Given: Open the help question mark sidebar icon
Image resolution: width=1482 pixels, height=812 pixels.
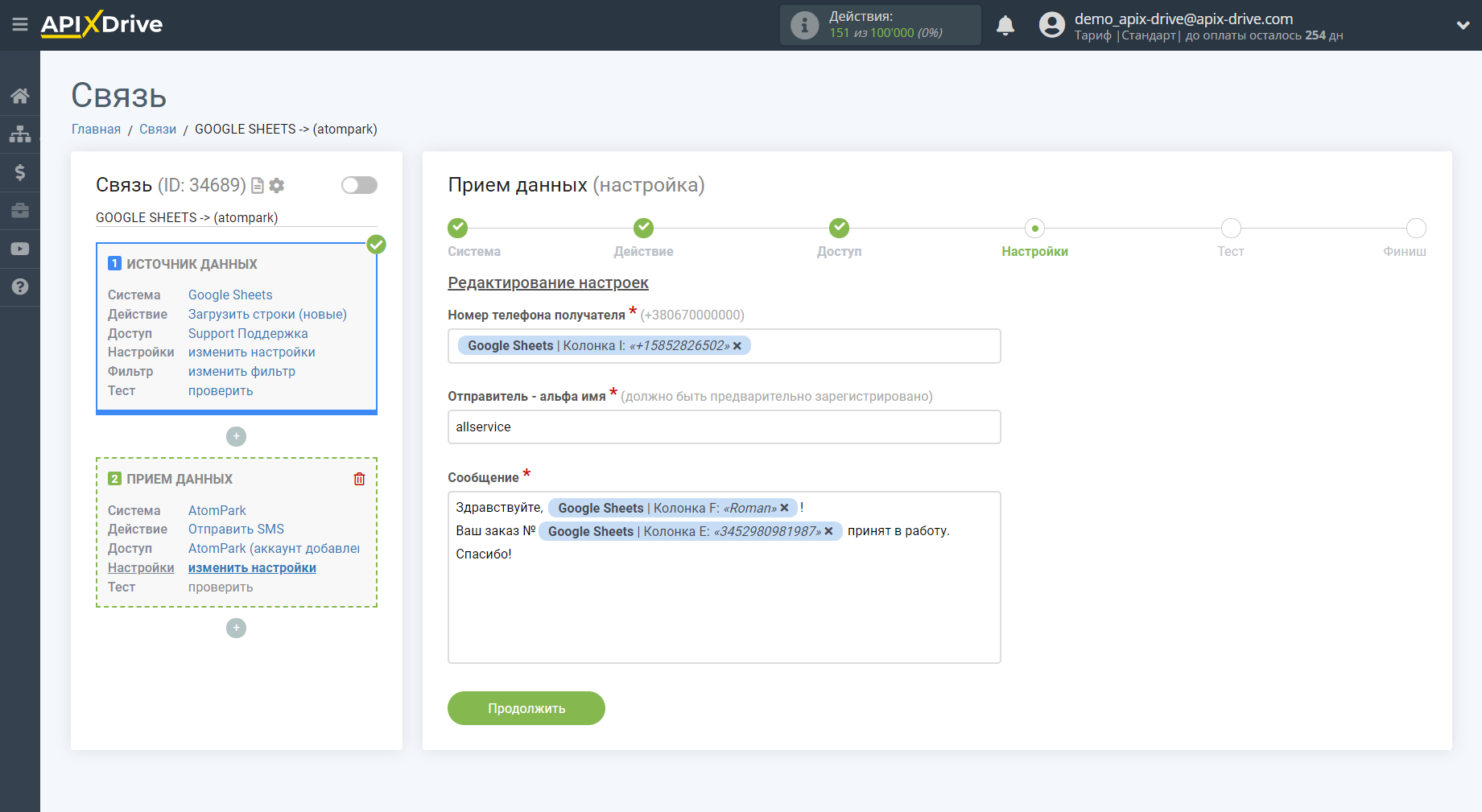Looking at the screenshot, I should click(20, 286).
